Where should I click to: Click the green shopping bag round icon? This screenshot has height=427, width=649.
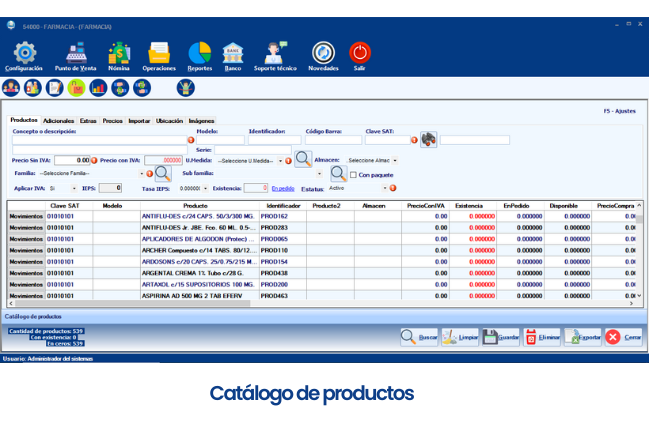point(77,88)
